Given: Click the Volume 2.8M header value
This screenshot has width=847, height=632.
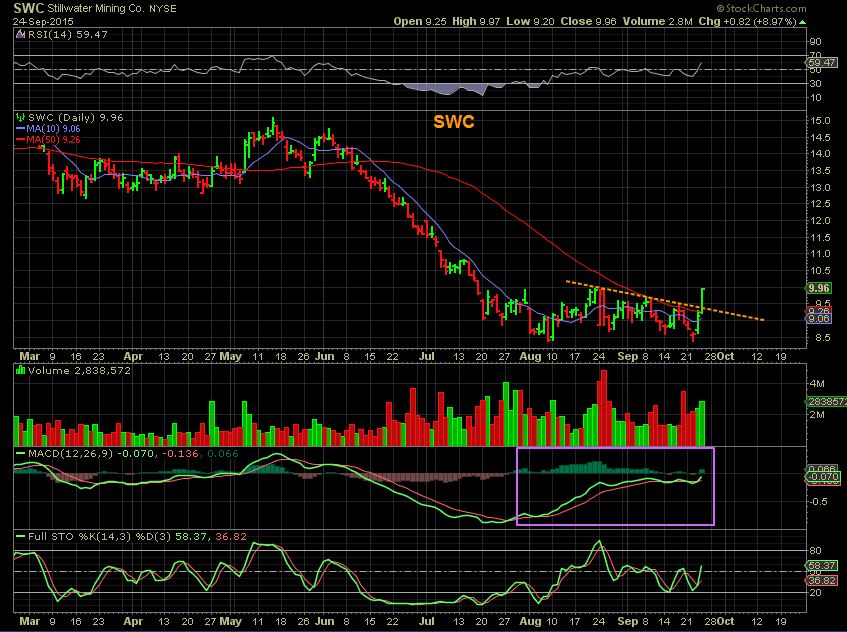Looking at the screenshot, I should coord(657,22).
